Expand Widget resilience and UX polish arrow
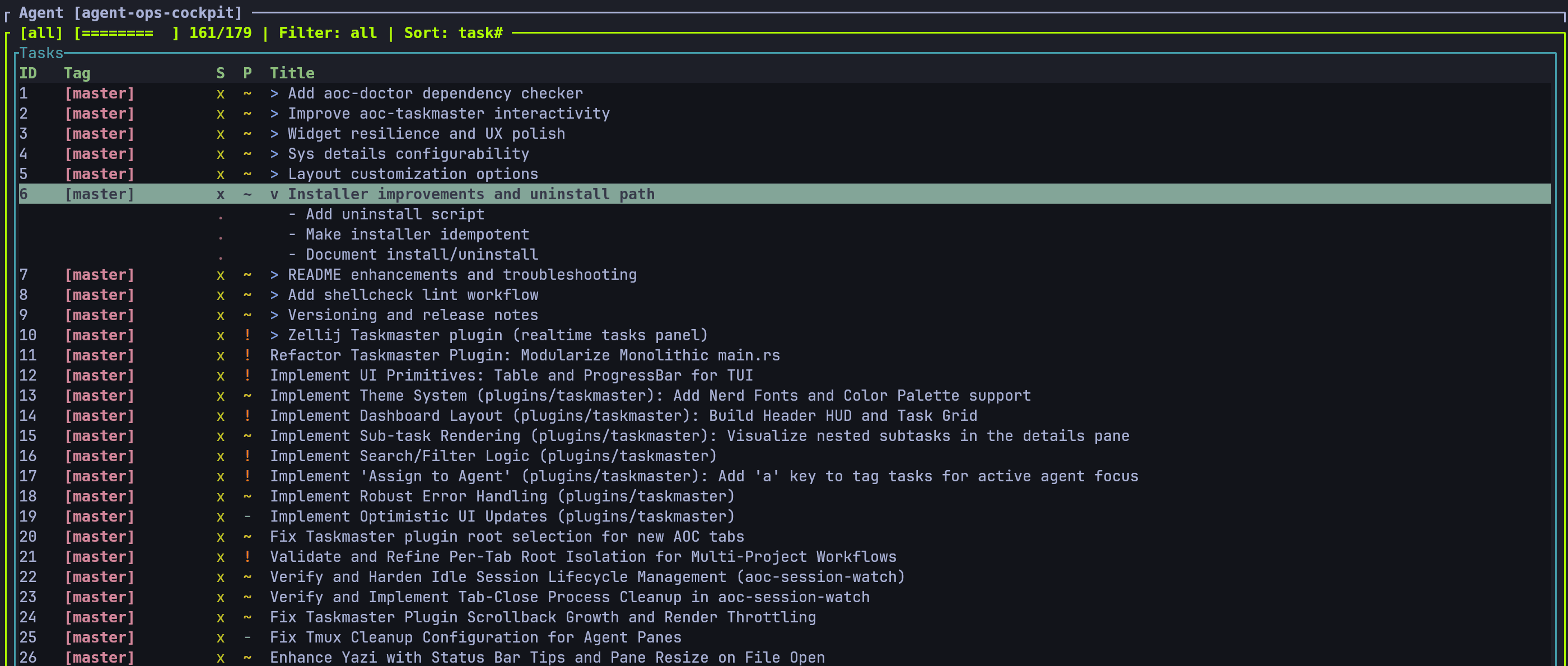This screenshot has height=666, width=1568. click(x=274, y=134)
